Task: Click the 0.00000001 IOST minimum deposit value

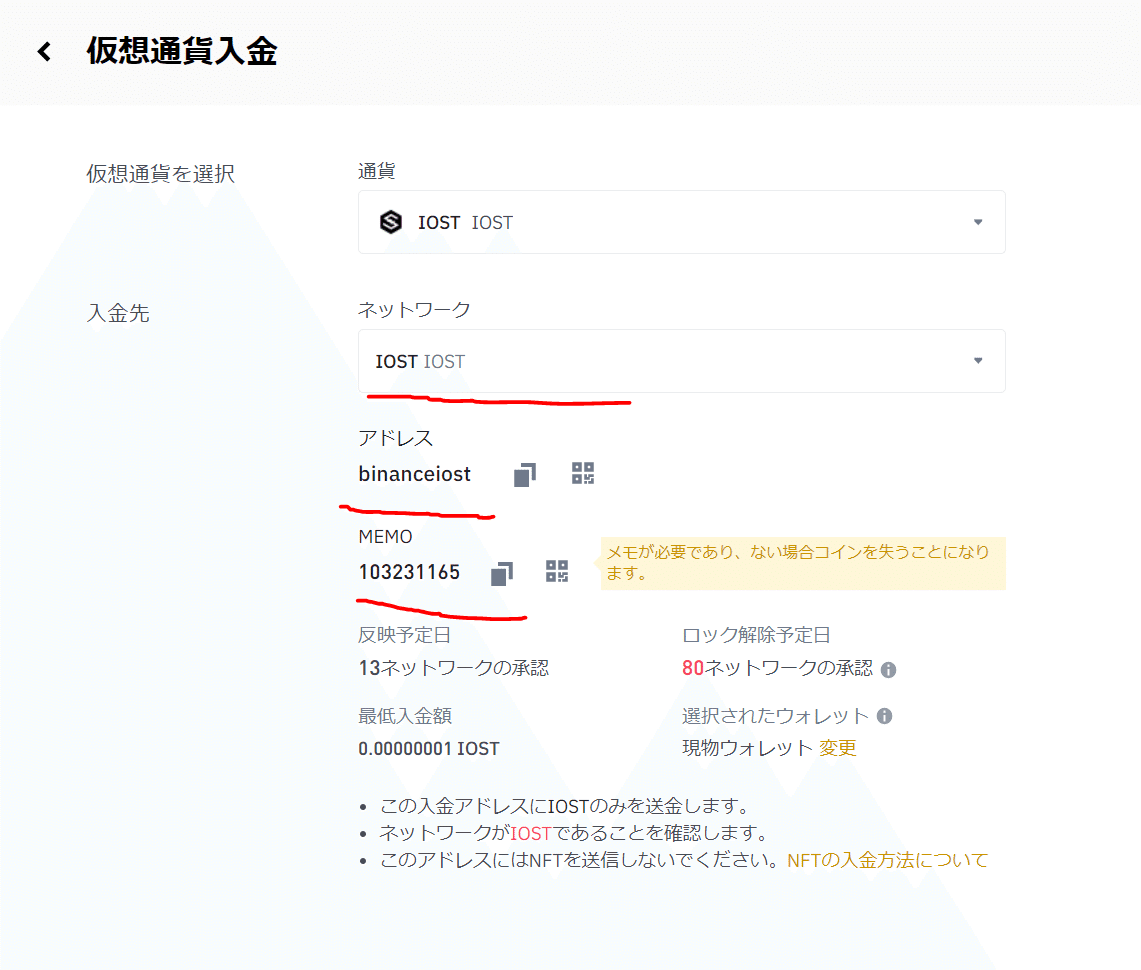Action: click(x=429, y=749)
